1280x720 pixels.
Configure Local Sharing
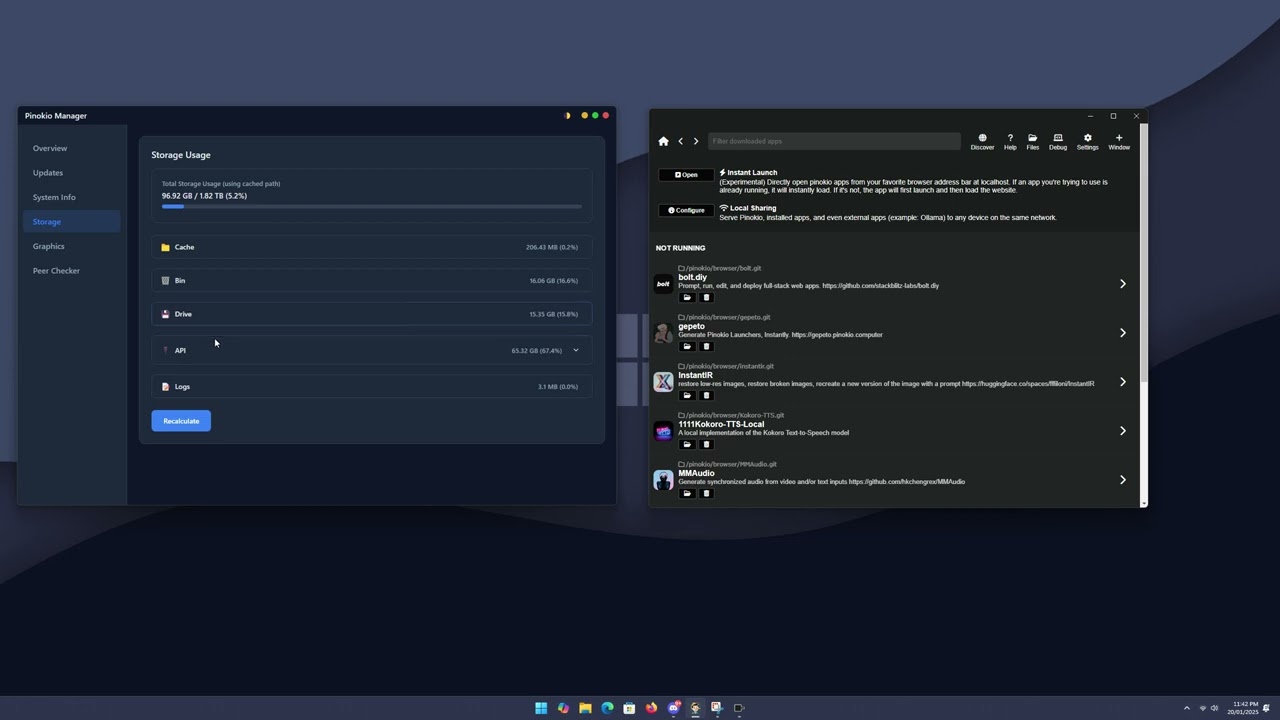pyautogui.click(x=686, y=210)
